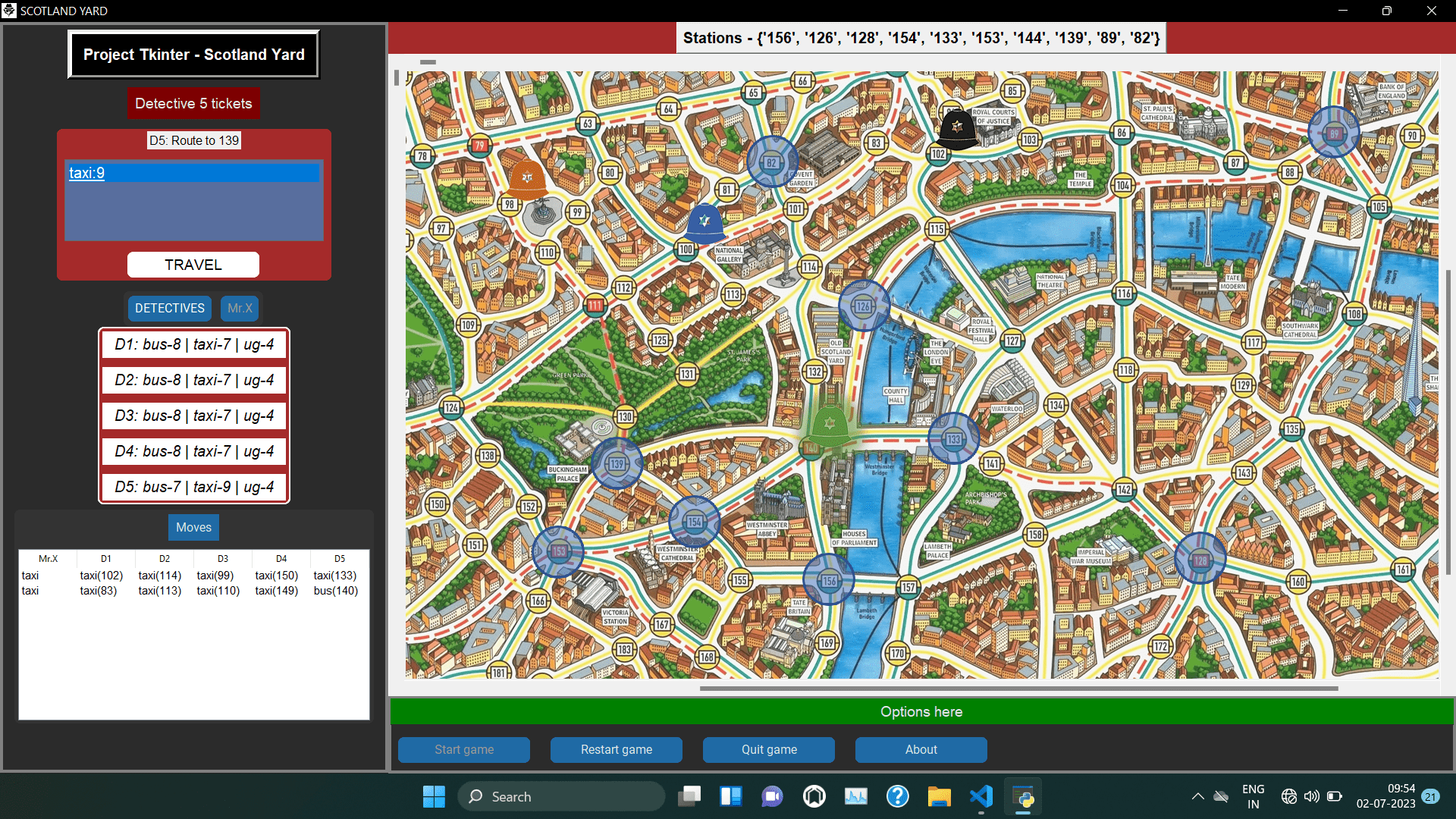Open the Python app taskbar icon

pos(1023,796)
